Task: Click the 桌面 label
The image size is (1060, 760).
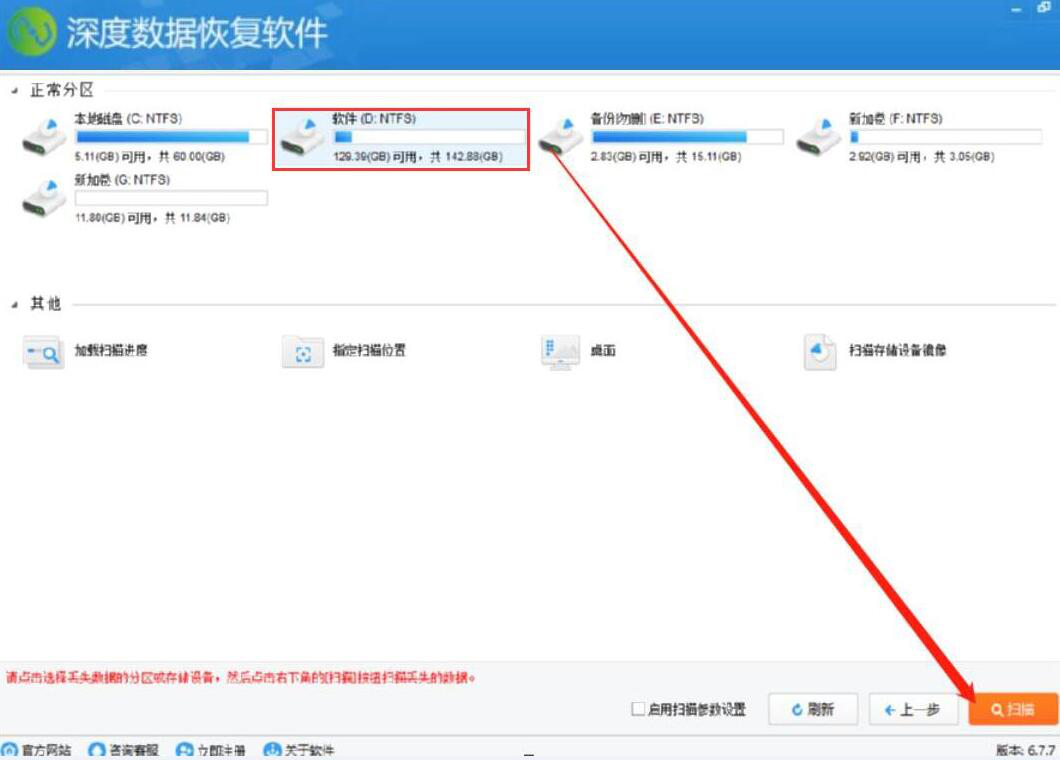Action: click(x=603, y=350)
